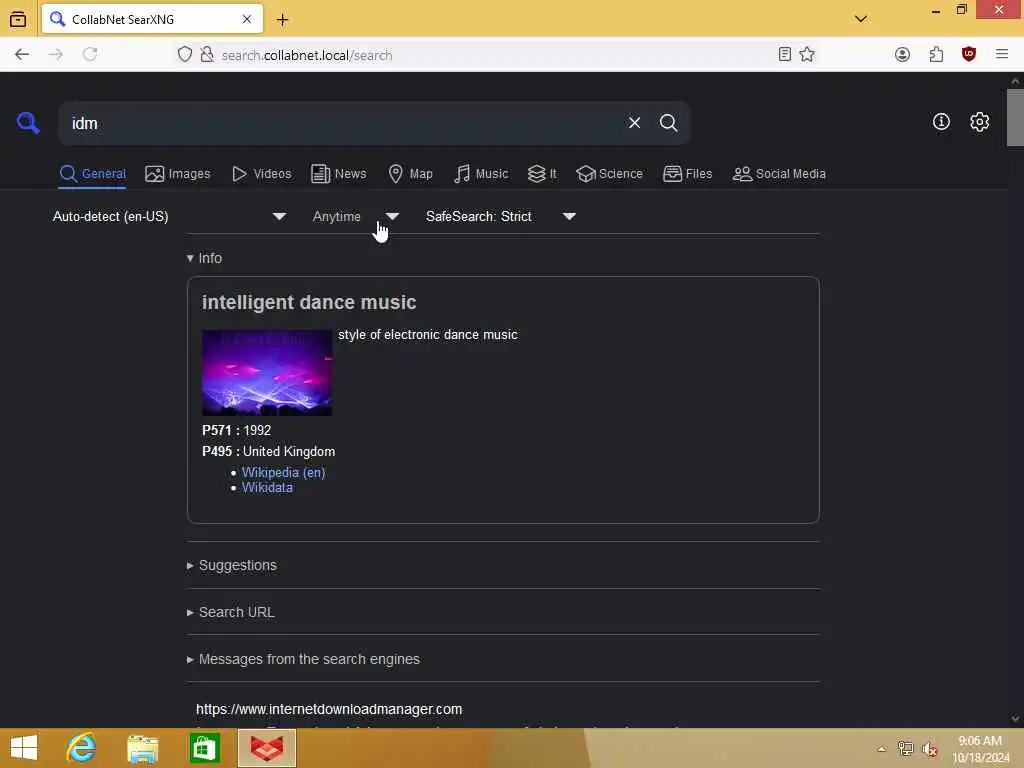Screen dimensions: 1024x768
Task: Expand the Suggestions section
Action: coord(232,565)
